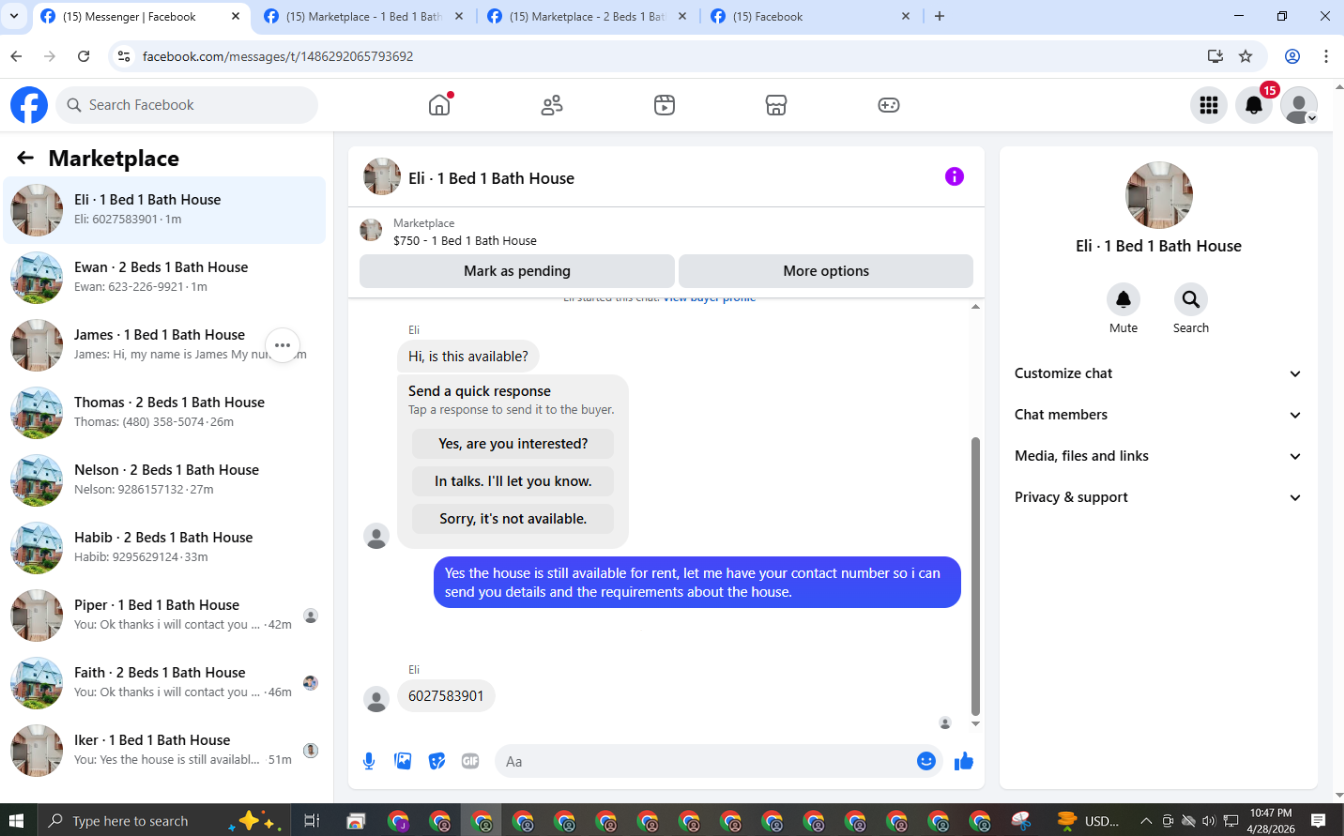Click Mark as pending button
1344x836 pixels.
[517, 271]
